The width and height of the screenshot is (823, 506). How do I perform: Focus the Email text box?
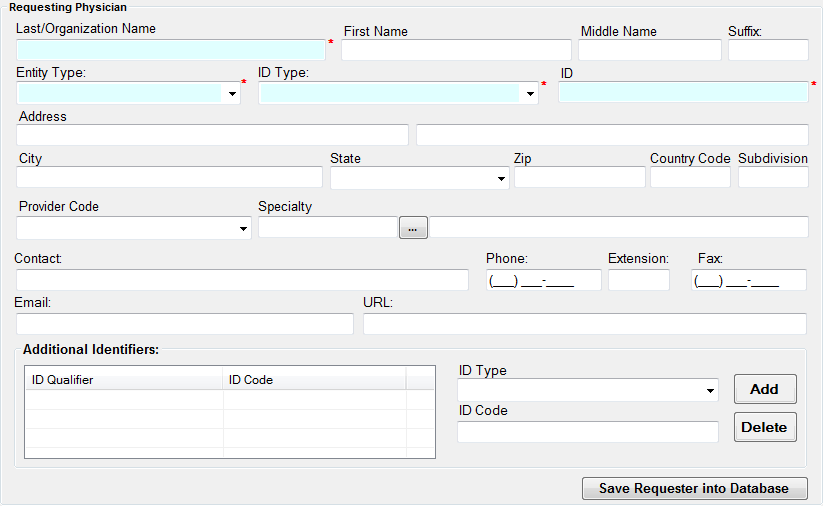185,324
